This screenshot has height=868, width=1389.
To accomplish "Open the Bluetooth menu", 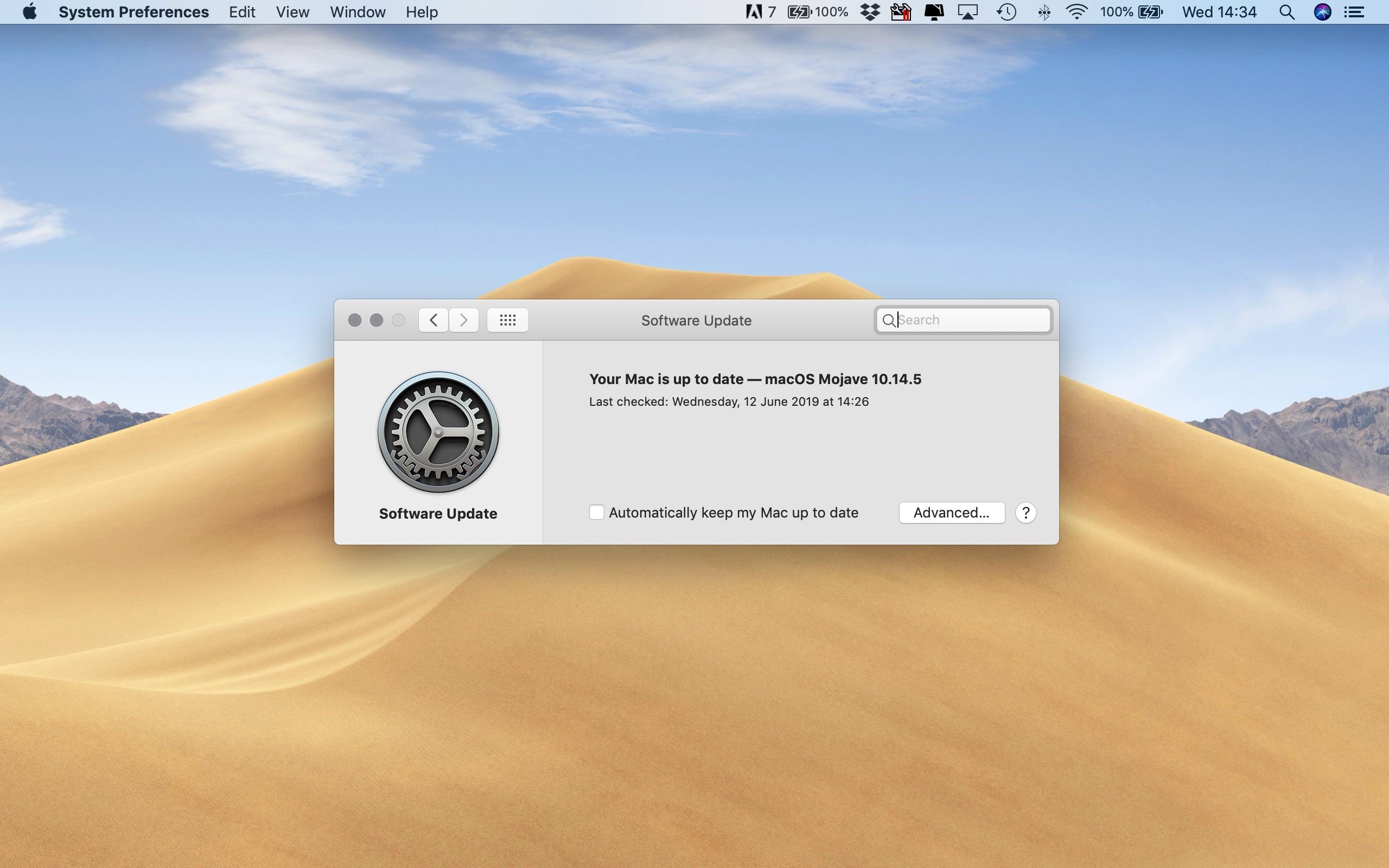I will tap(1044, 12).
